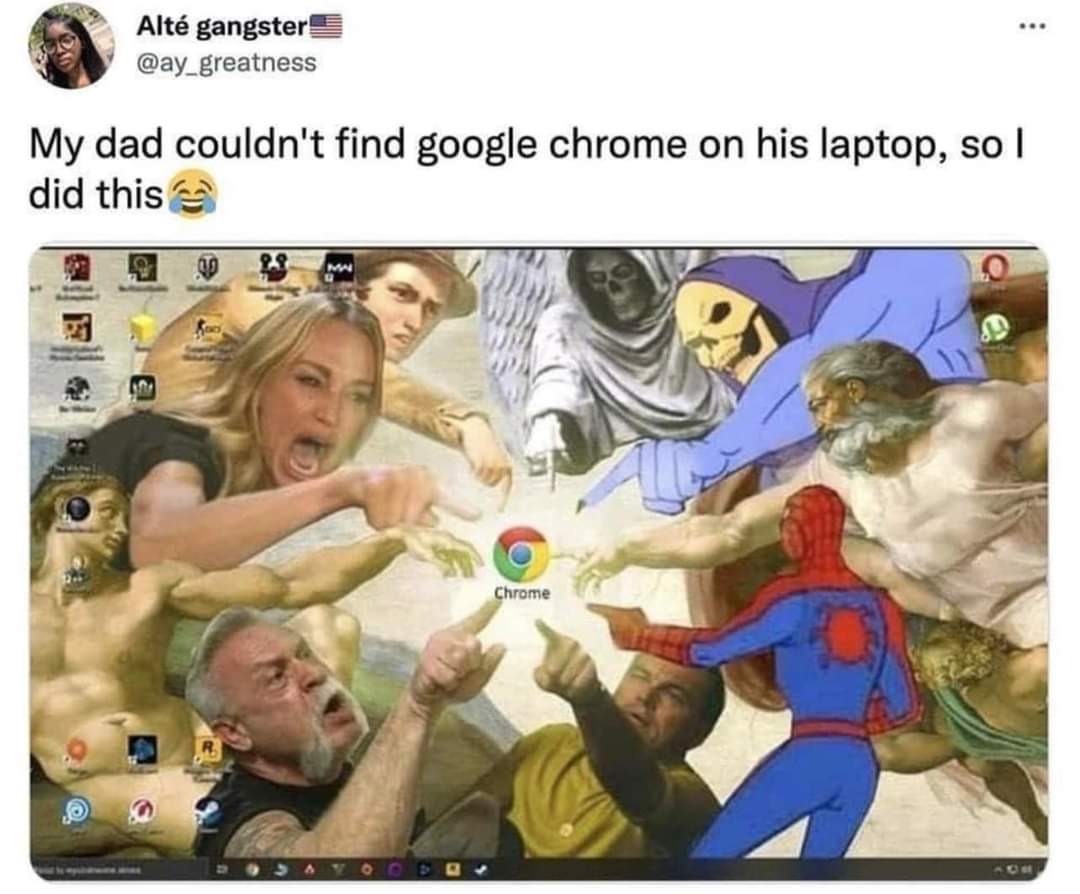Image resolution: width=1080 pixels, height=894 pixels.
Task: View the tweet author's profile picture
Action: coord(71,45)
